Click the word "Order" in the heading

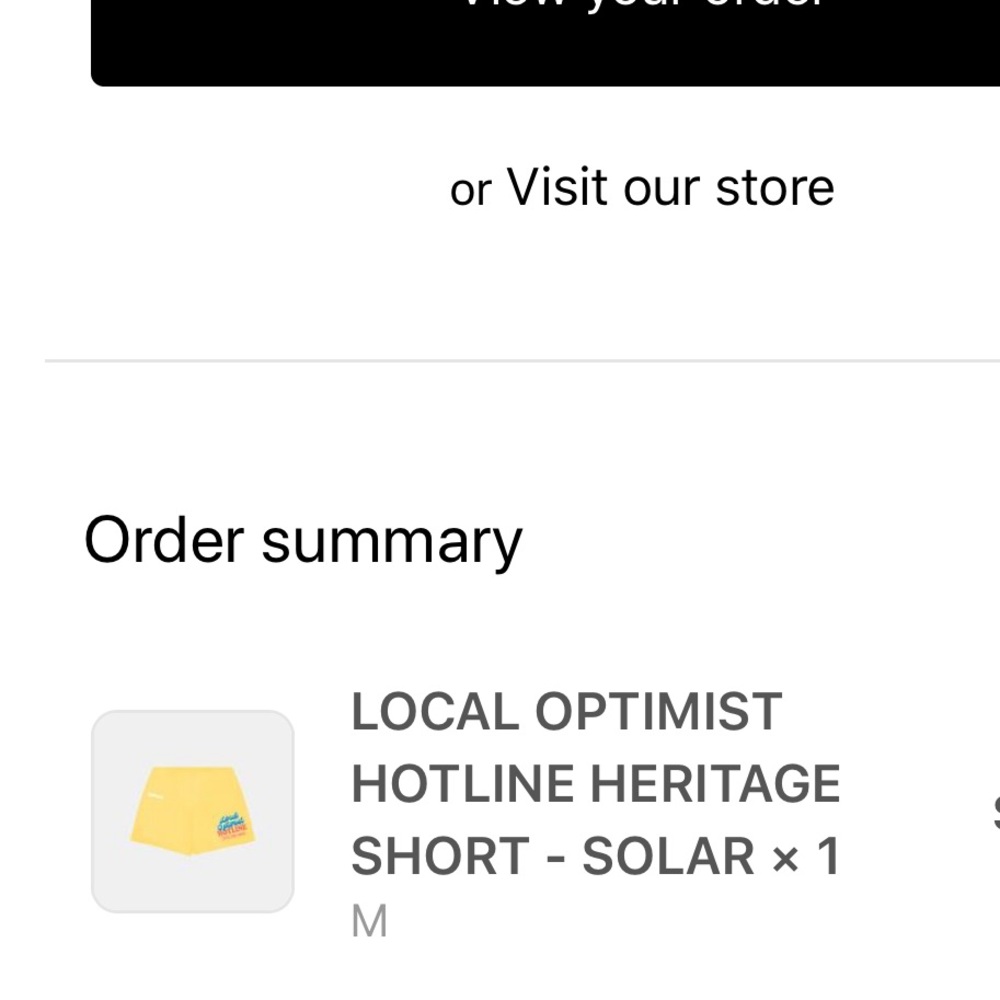(164, 540)
